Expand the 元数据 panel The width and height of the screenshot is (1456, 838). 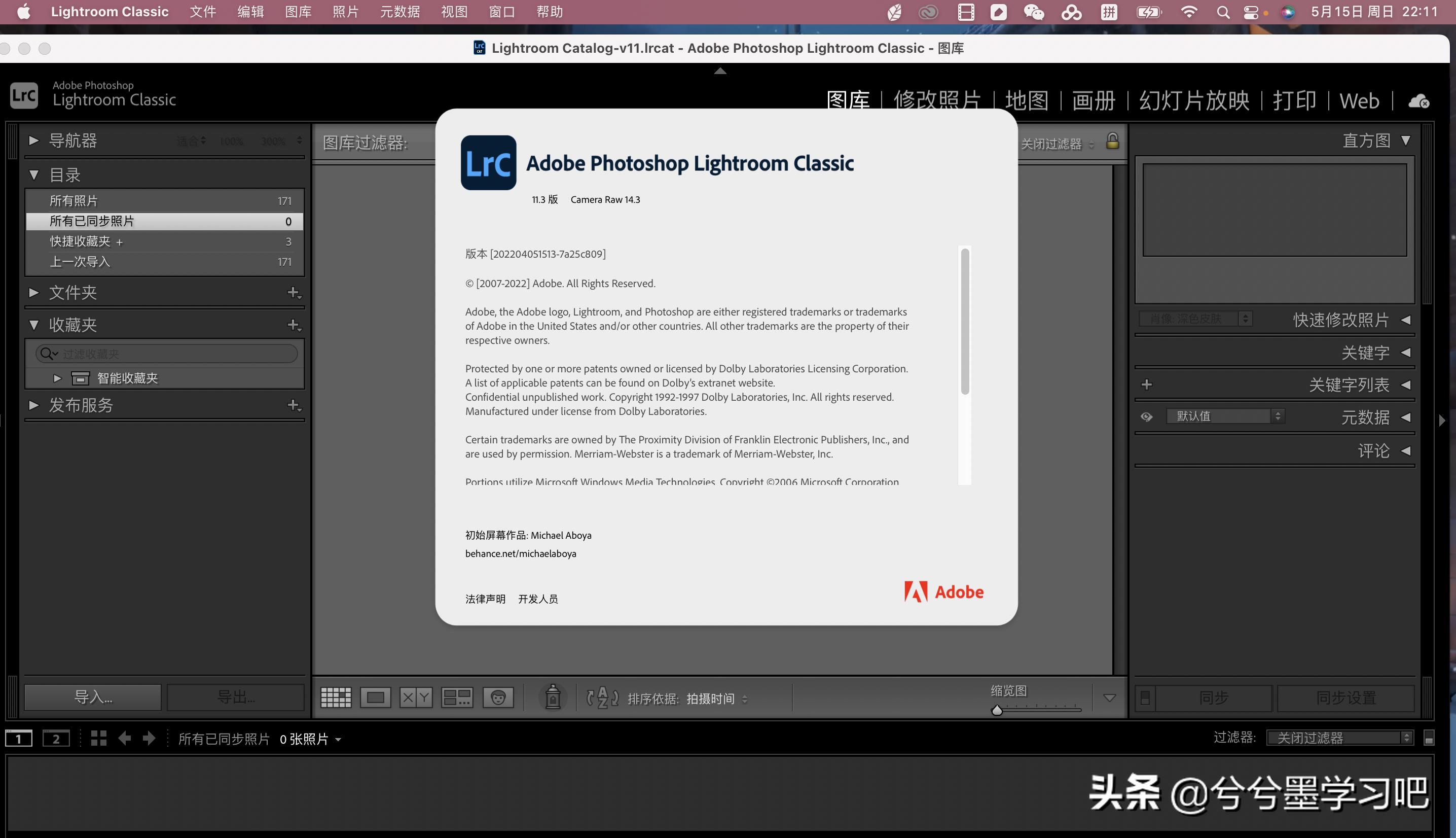(x=1406, y=416)
